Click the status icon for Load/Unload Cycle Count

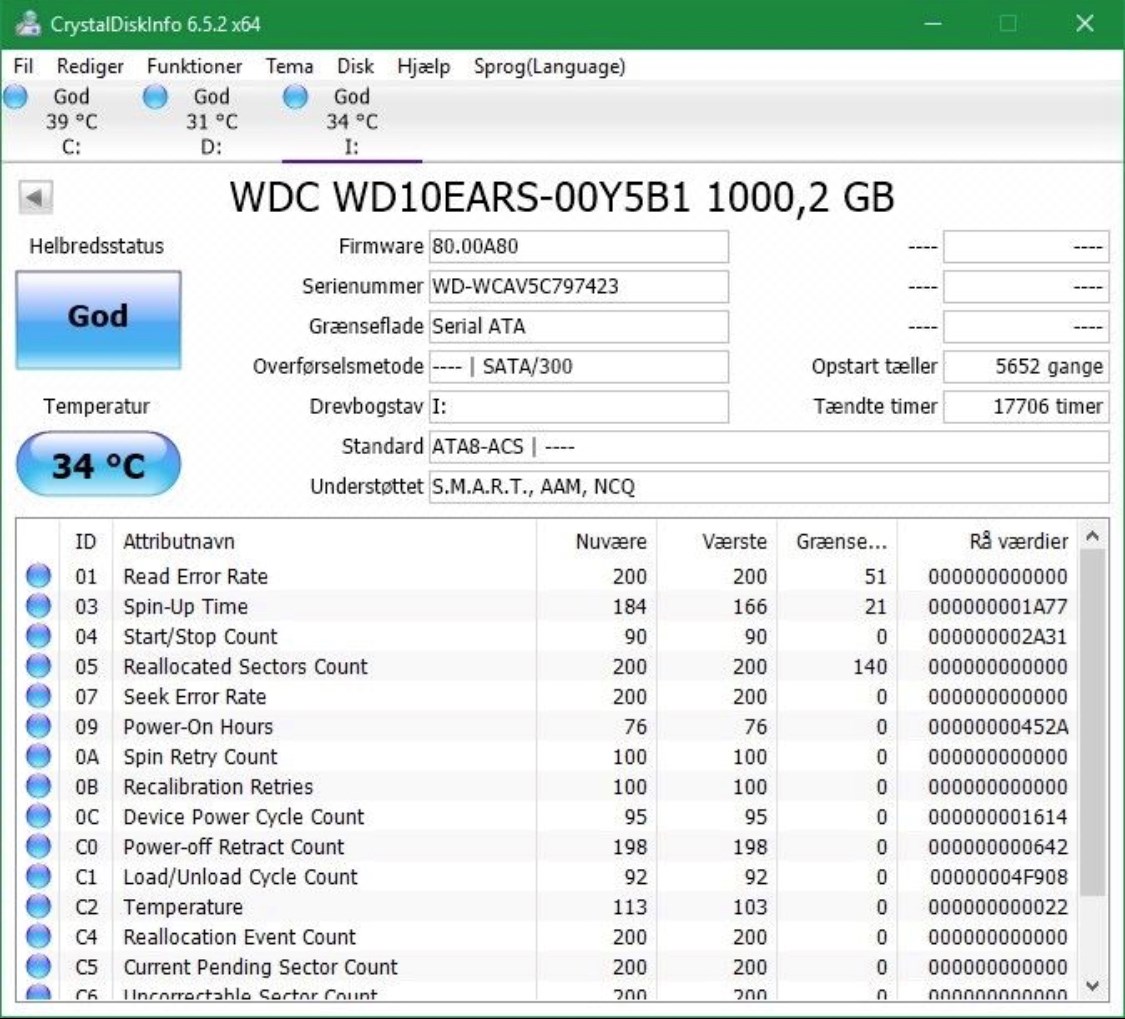pyautogui.click(x=39, y=877)
